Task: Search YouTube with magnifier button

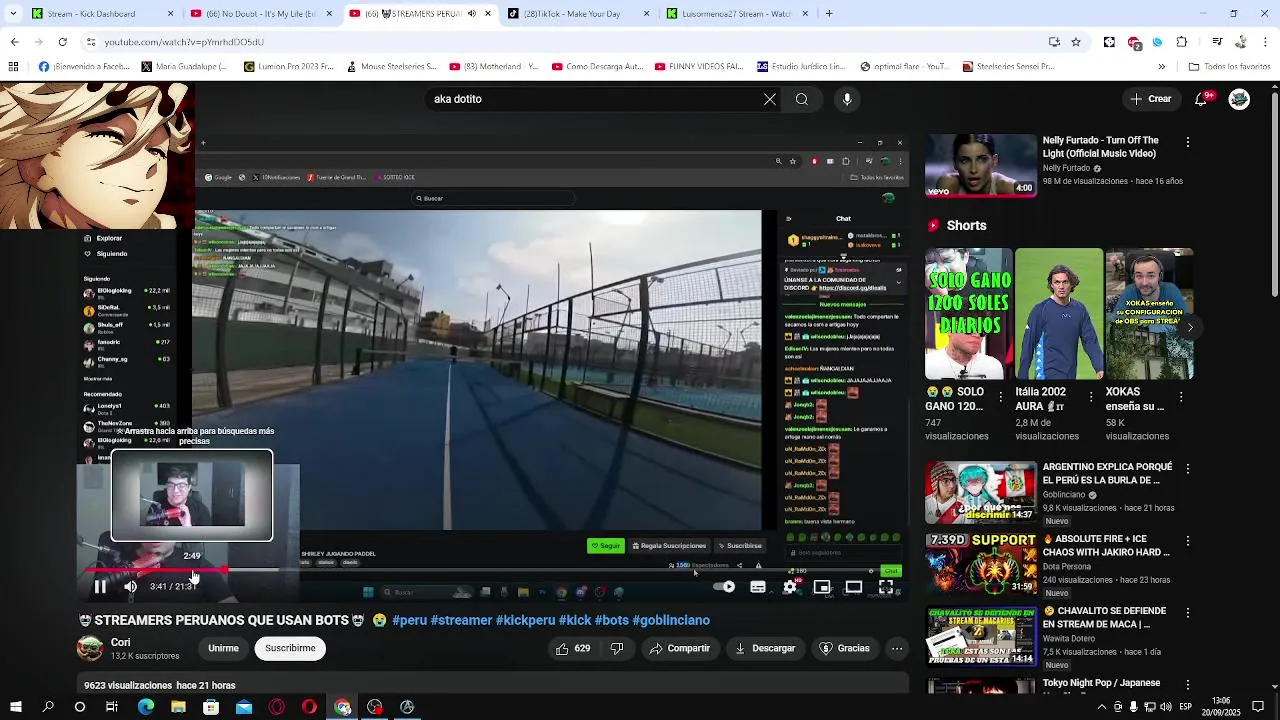Action: pos(802,99)
